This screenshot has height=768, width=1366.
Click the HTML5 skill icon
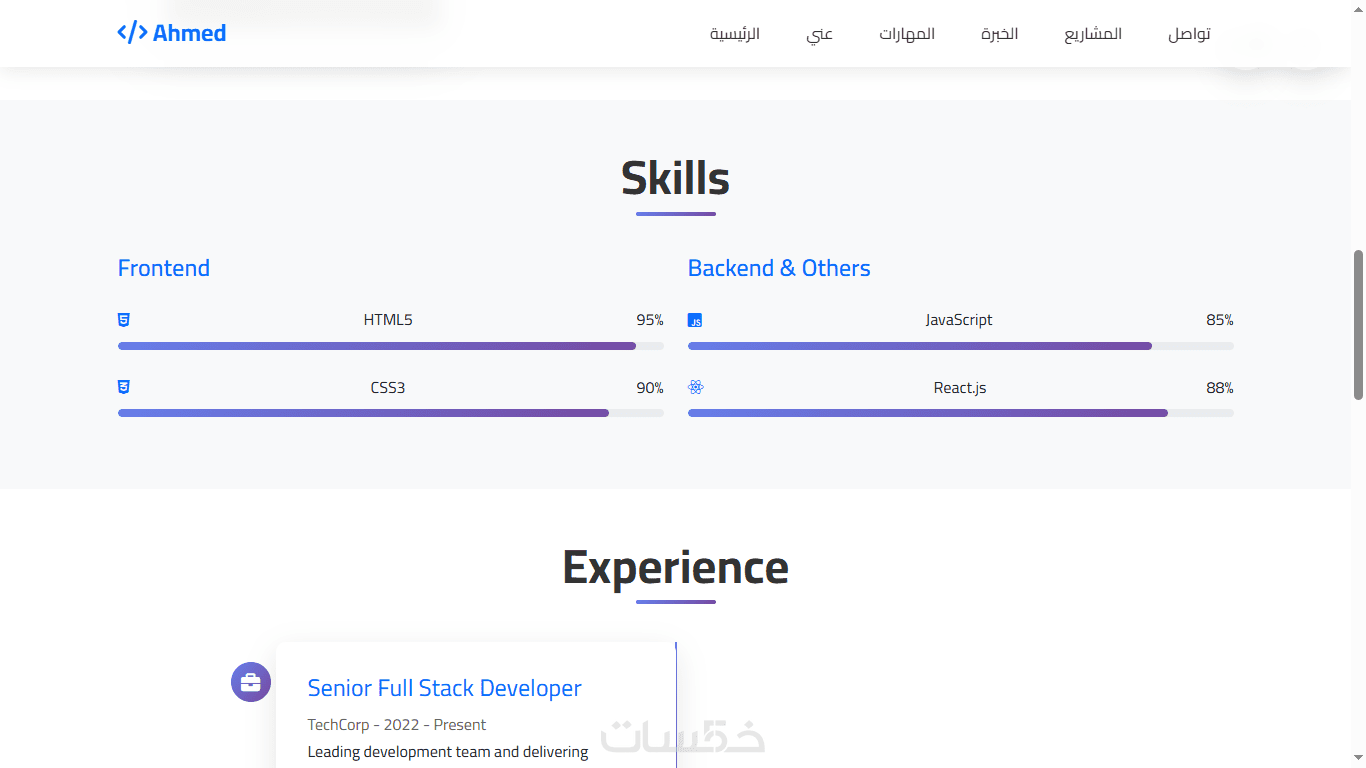[124, 320]
